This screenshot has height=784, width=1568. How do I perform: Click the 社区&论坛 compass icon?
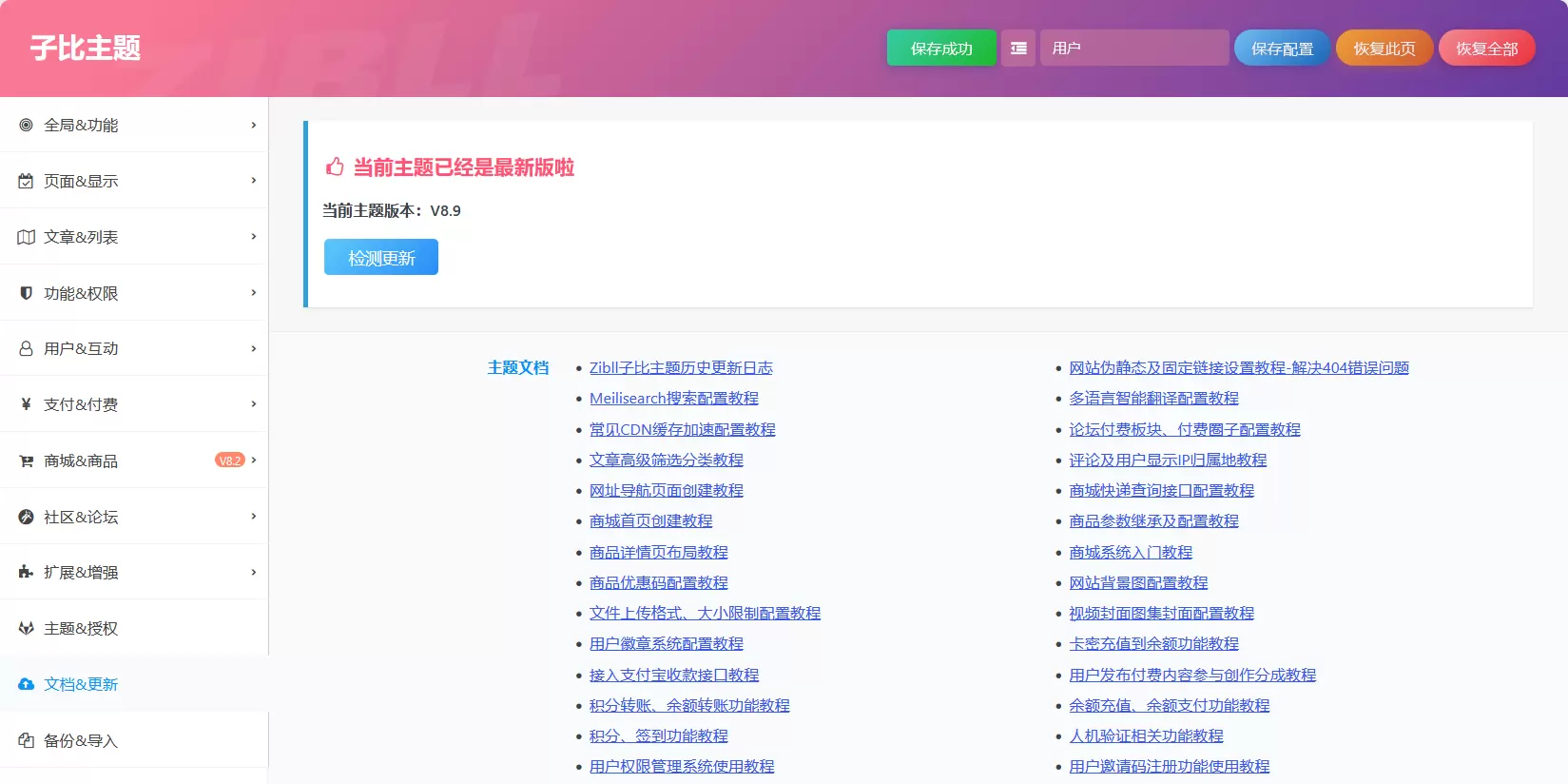point(26,517)
